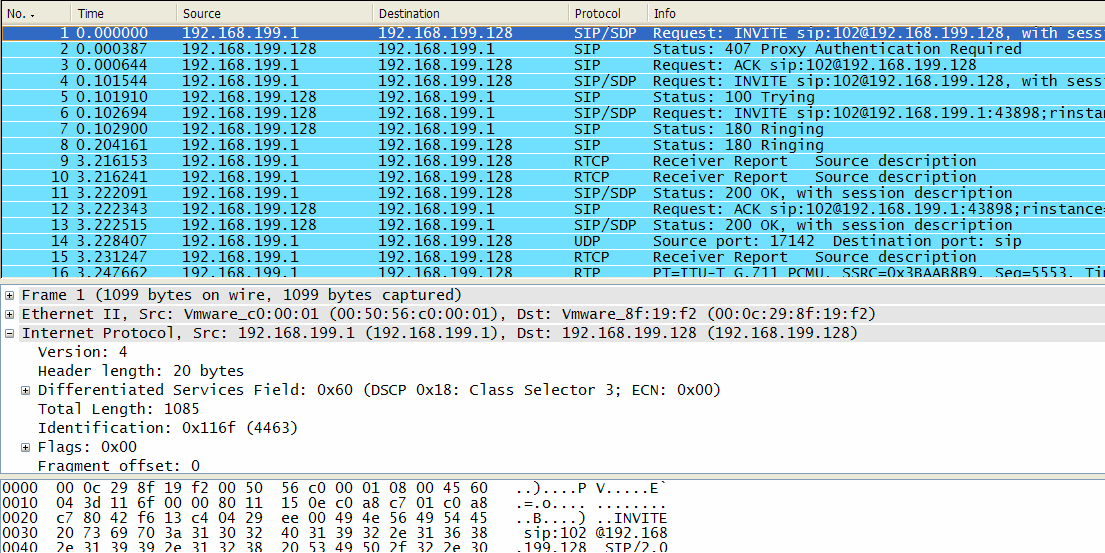This screenshot has height=553, width=1105.
Task: Select packet 10 at time 3.216241
Action: click(x=552, y=177)
